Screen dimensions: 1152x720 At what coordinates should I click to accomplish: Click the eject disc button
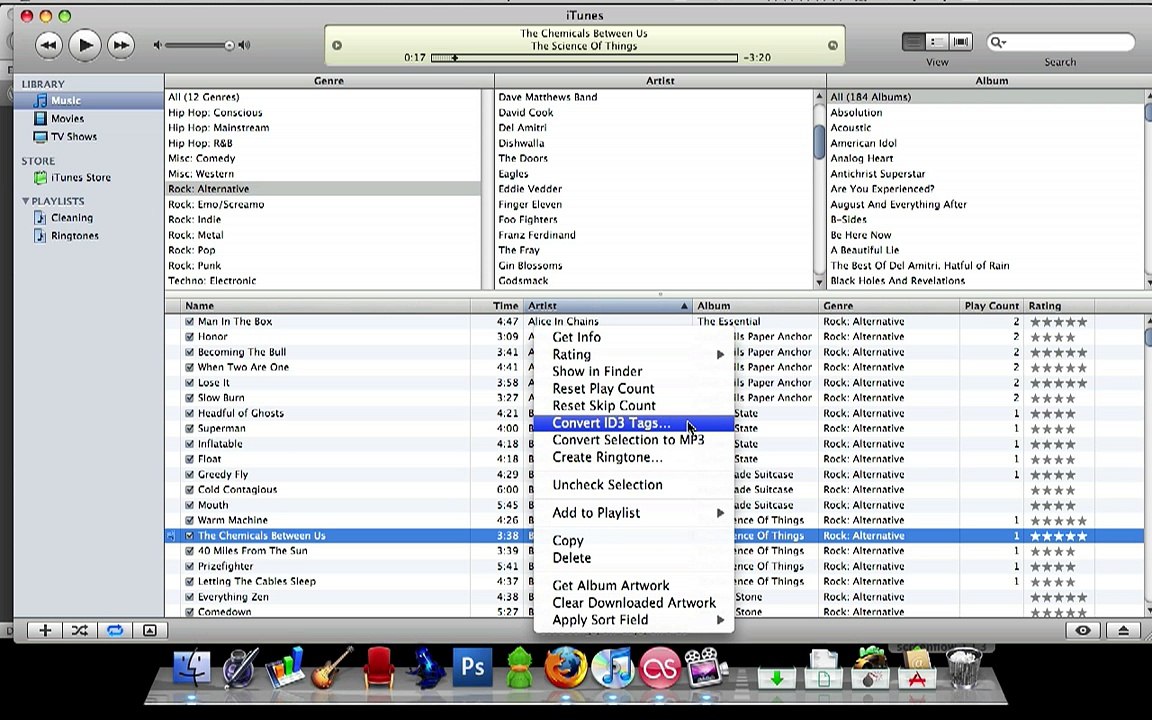(x=1123, y=630)
